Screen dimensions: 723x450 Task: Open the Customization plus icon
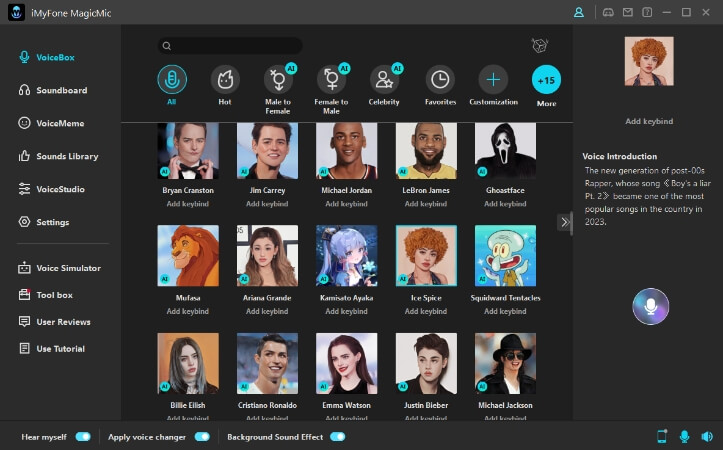click(493, 80)
